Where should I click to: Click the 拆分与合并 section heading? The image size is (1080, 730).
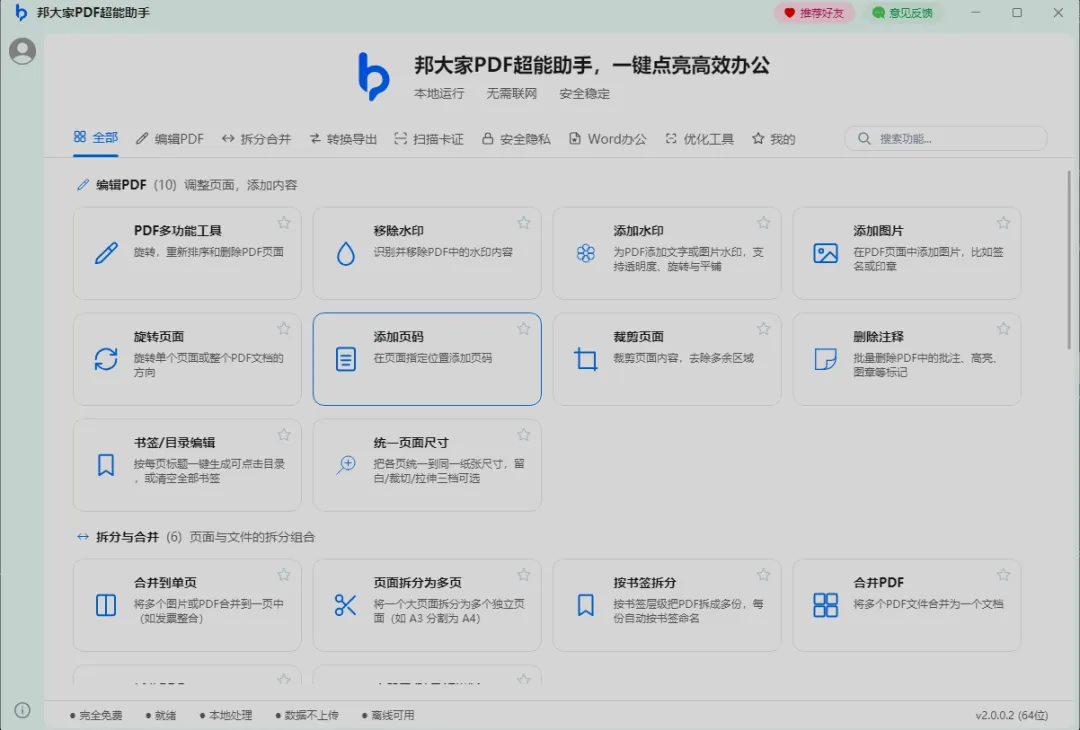[x=127, y=537]
